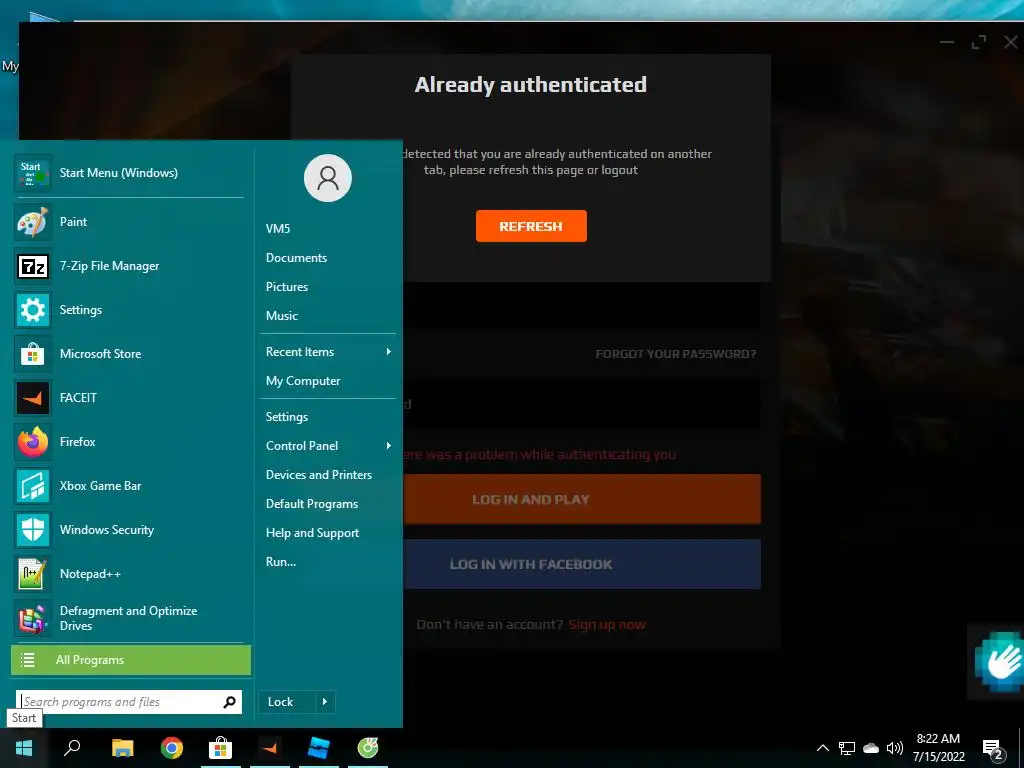Open the Run... dialog
The width and height of the screenshot is (1024, 768).
[281, 562]
